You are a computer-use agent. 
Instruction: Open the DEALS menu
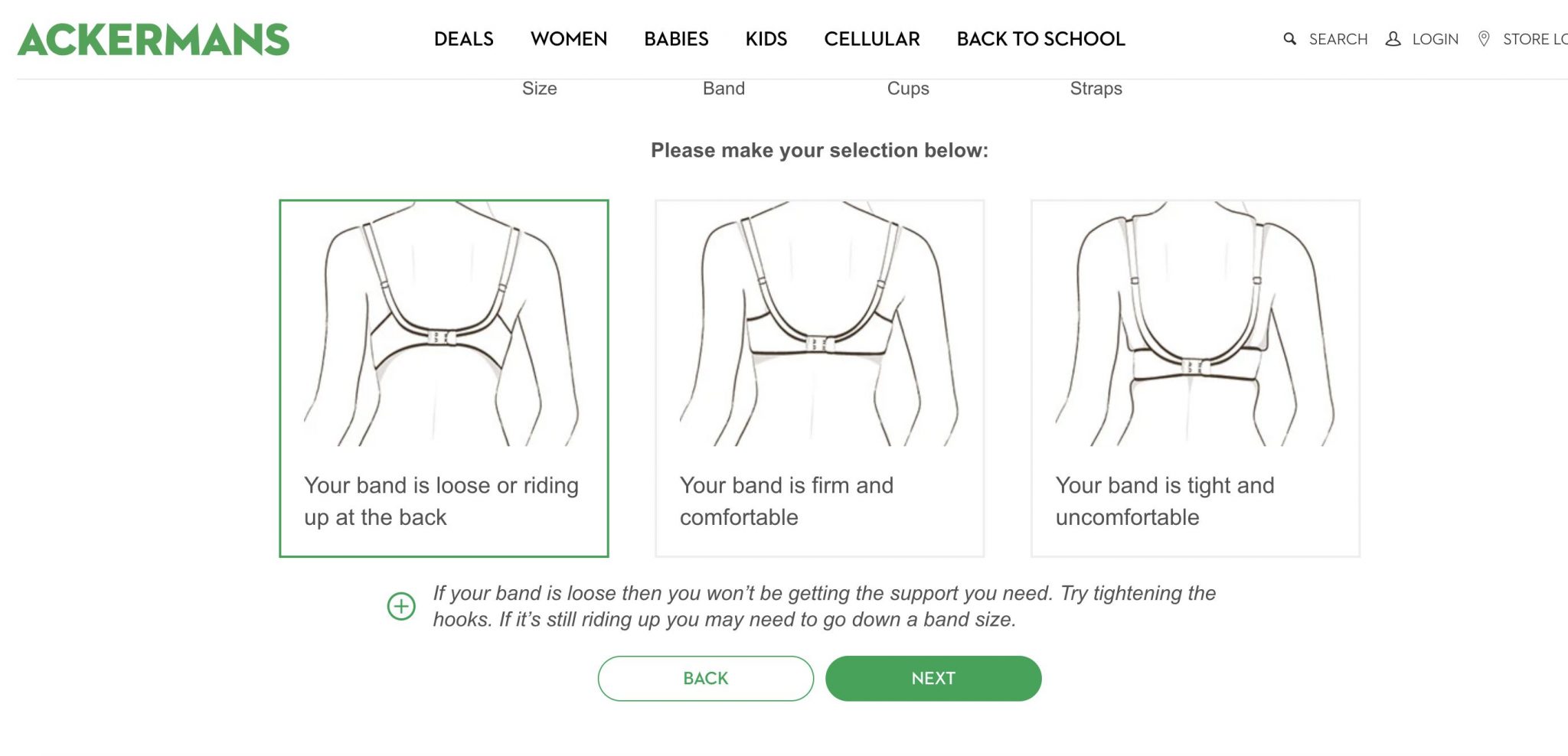point(463,38)
